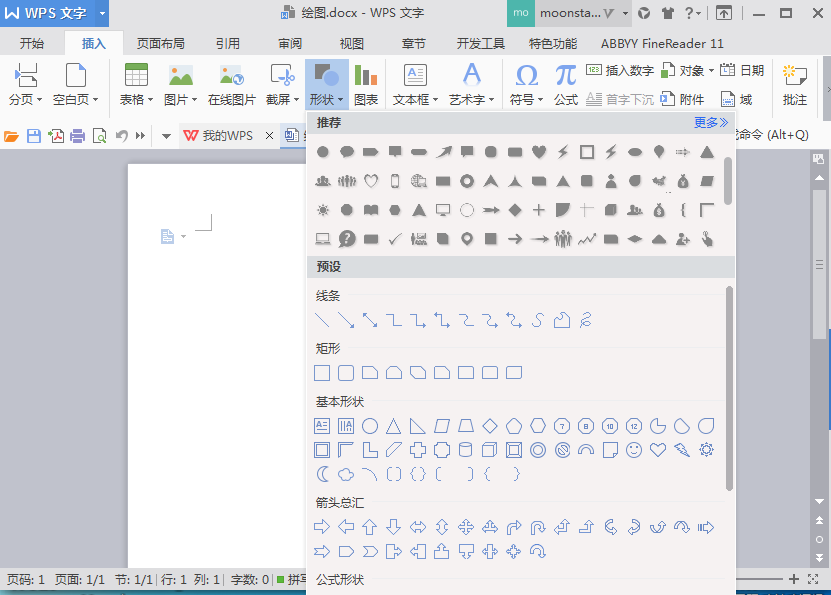Click the shapes panel vertical scrollbar

tap(729, 388)
